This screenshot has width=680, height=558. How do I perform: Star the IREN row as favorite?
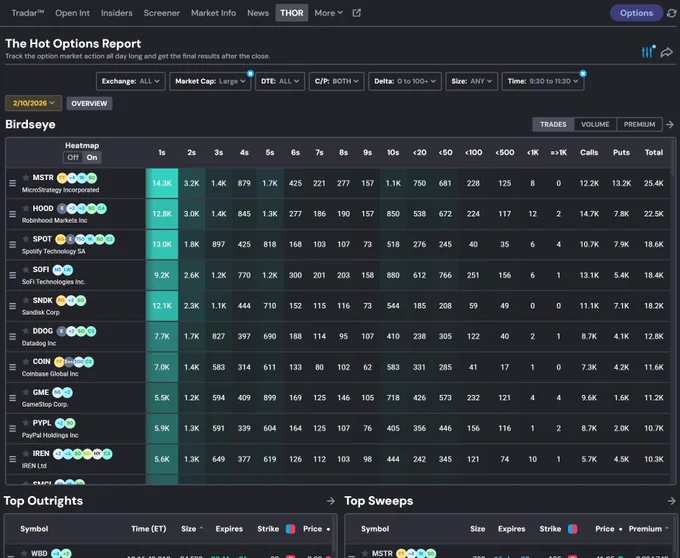click(x=26, y=454)
